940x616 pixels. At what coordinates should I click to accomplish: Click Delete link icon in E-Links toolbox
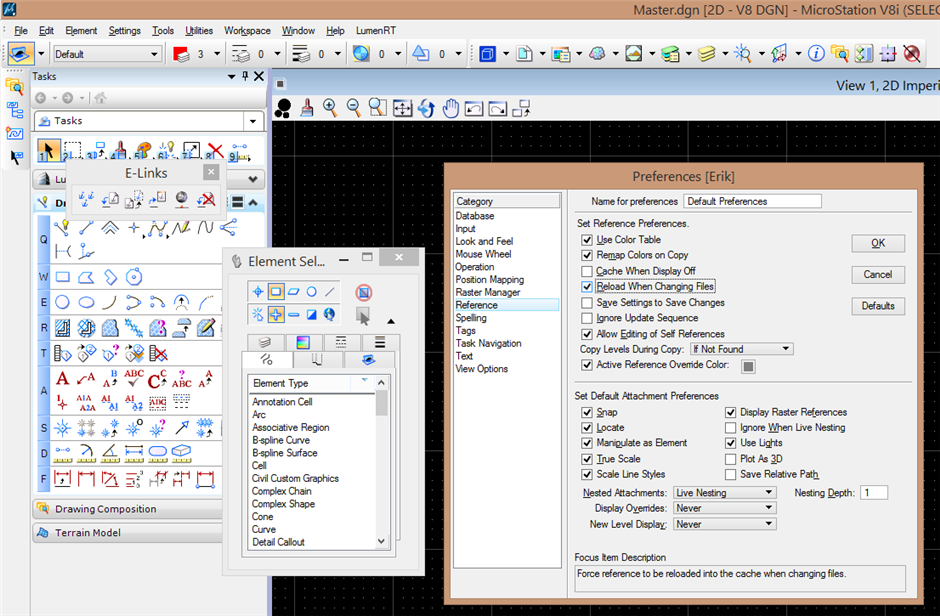coord(206,200)
